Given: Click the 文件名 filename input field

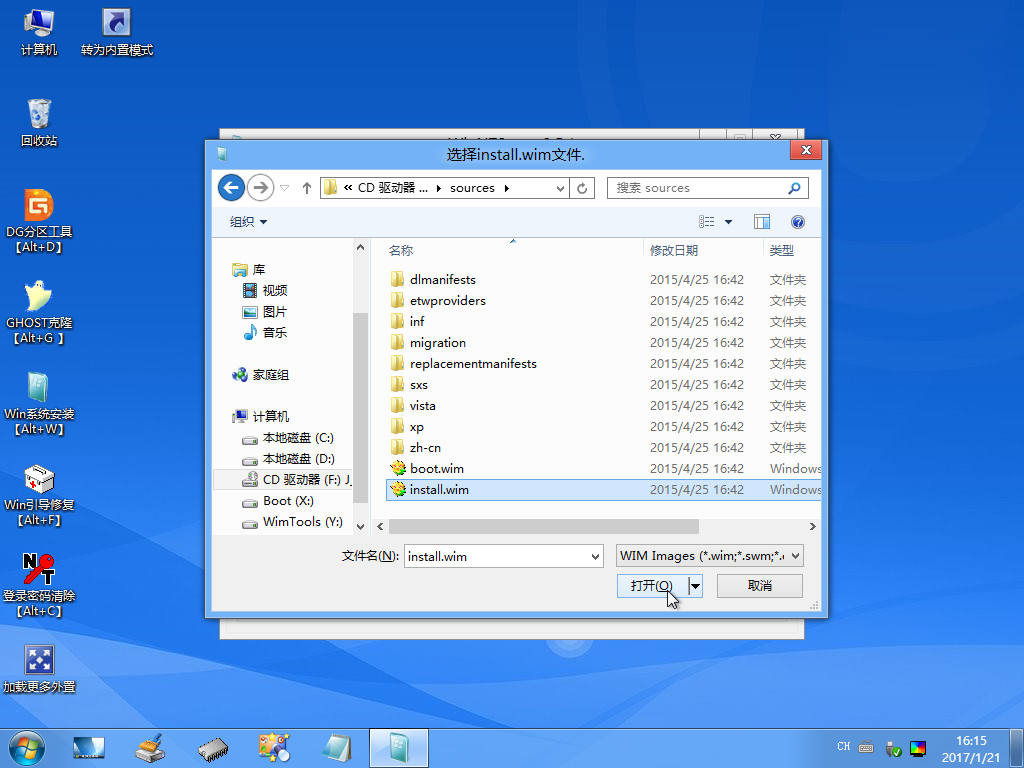Looking at the screenshot, I should point(496,556).
